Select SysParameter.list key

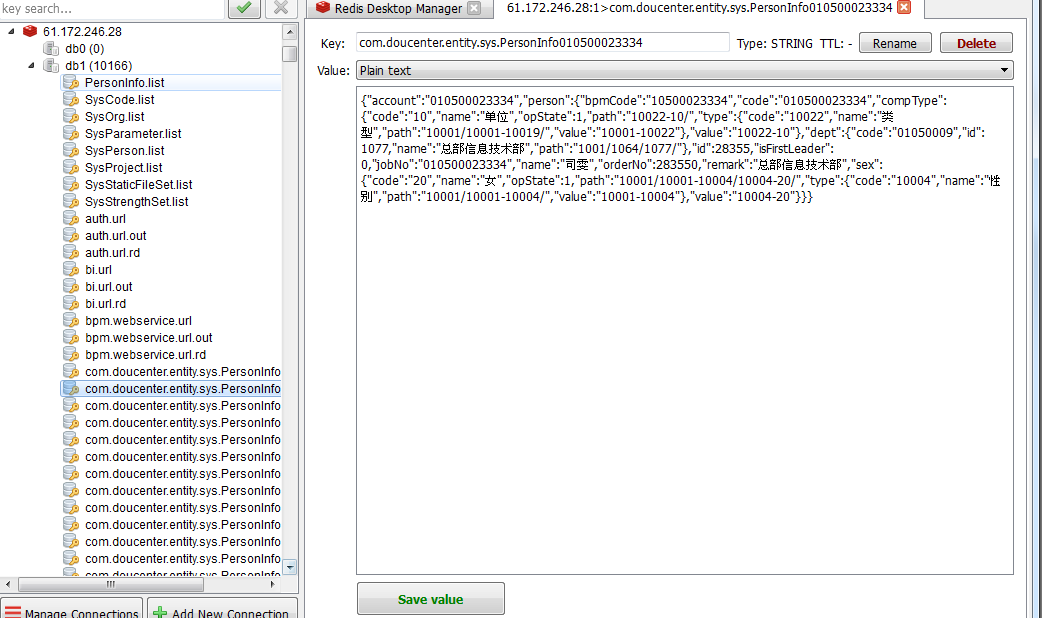tap(133, 134)
